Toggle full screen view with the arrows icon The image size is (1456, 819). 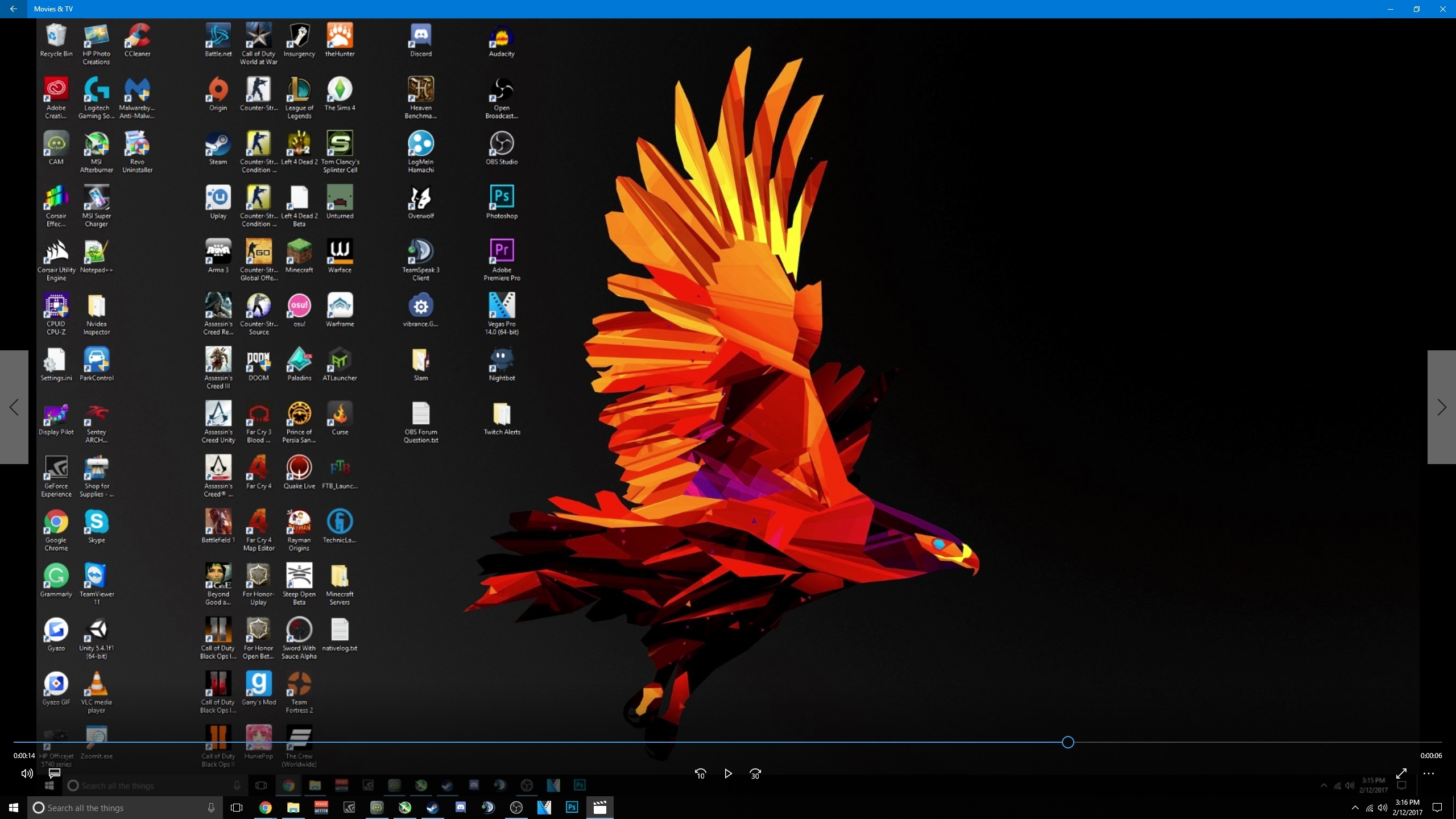pos(1401,773)
